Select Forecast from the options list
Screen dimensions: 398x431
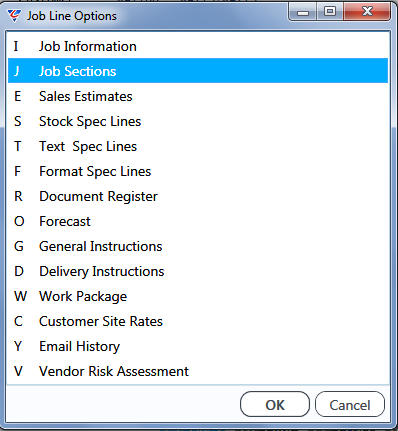(x=198, y=221)
